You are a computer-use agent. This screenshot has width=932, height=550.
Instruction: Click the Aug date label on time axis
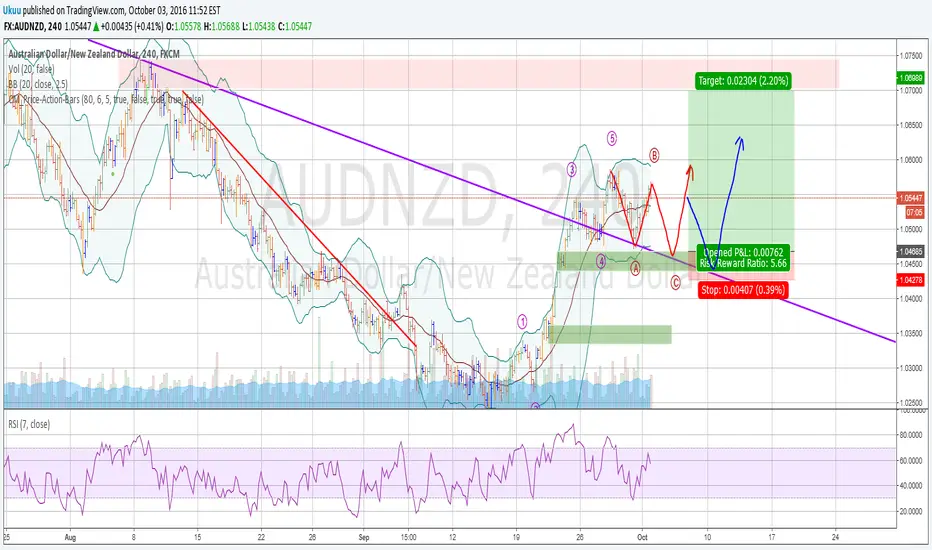coord(71,537)
